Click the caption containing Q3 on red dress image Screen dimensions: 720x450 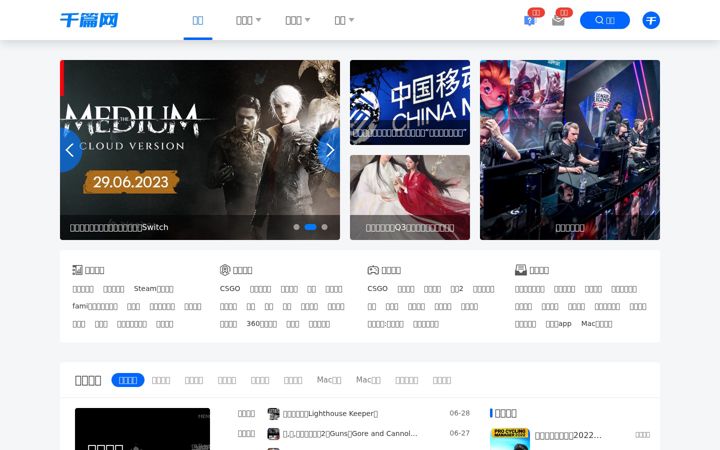pyautogui.click(x=410, y=228)
